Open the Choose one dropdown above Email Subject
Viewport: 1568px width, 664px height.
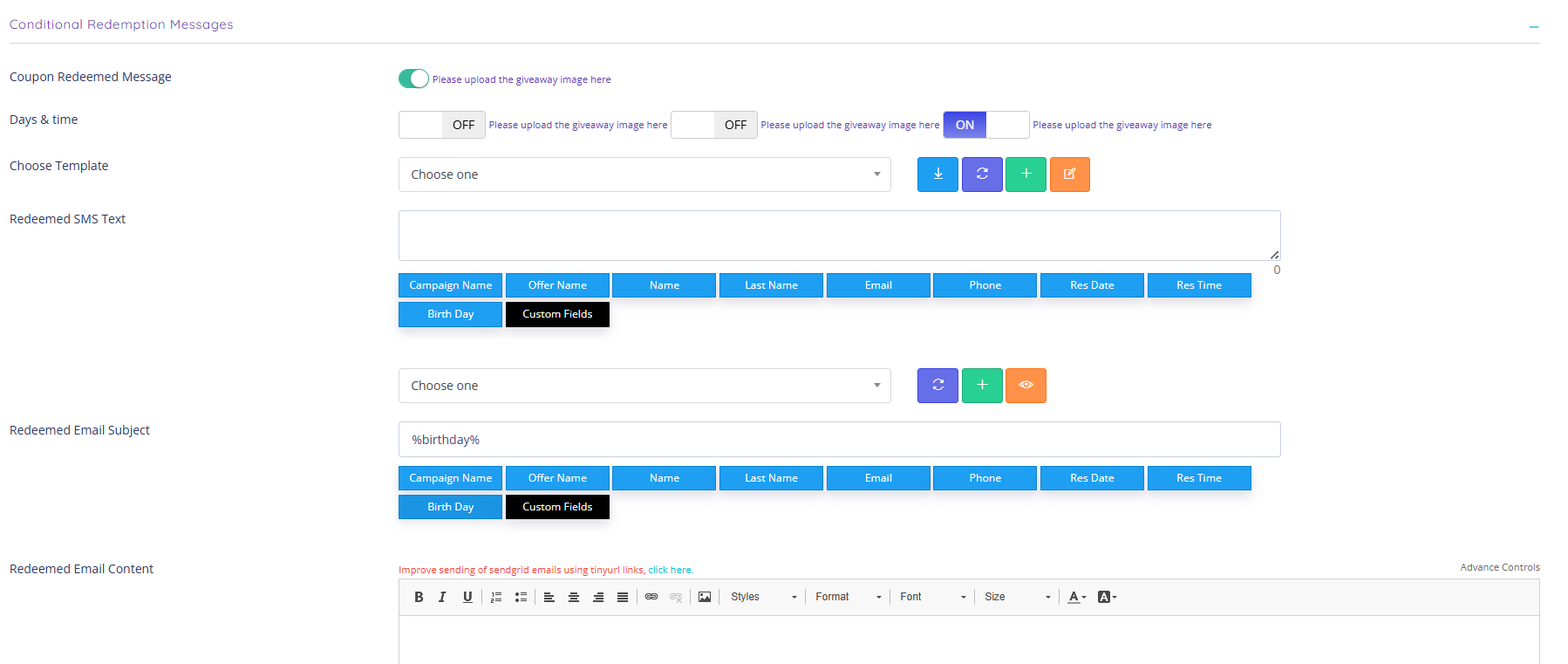(x=644, y=386)
